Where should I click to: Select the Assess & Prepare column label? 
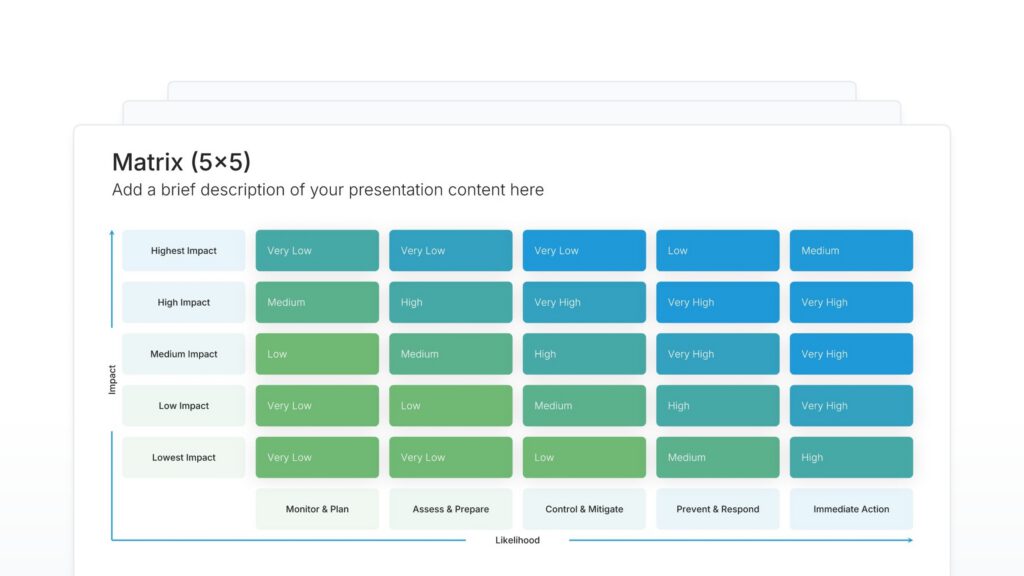pyautogui.click(x=451, y=509)
